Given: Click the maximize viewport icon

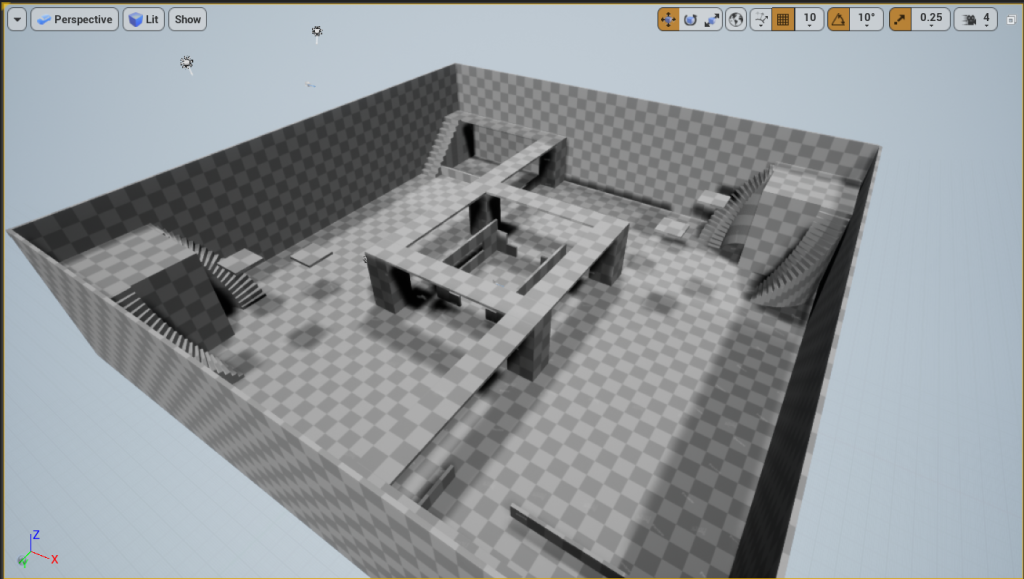Looking at the screenshot, I should 1011,19.
